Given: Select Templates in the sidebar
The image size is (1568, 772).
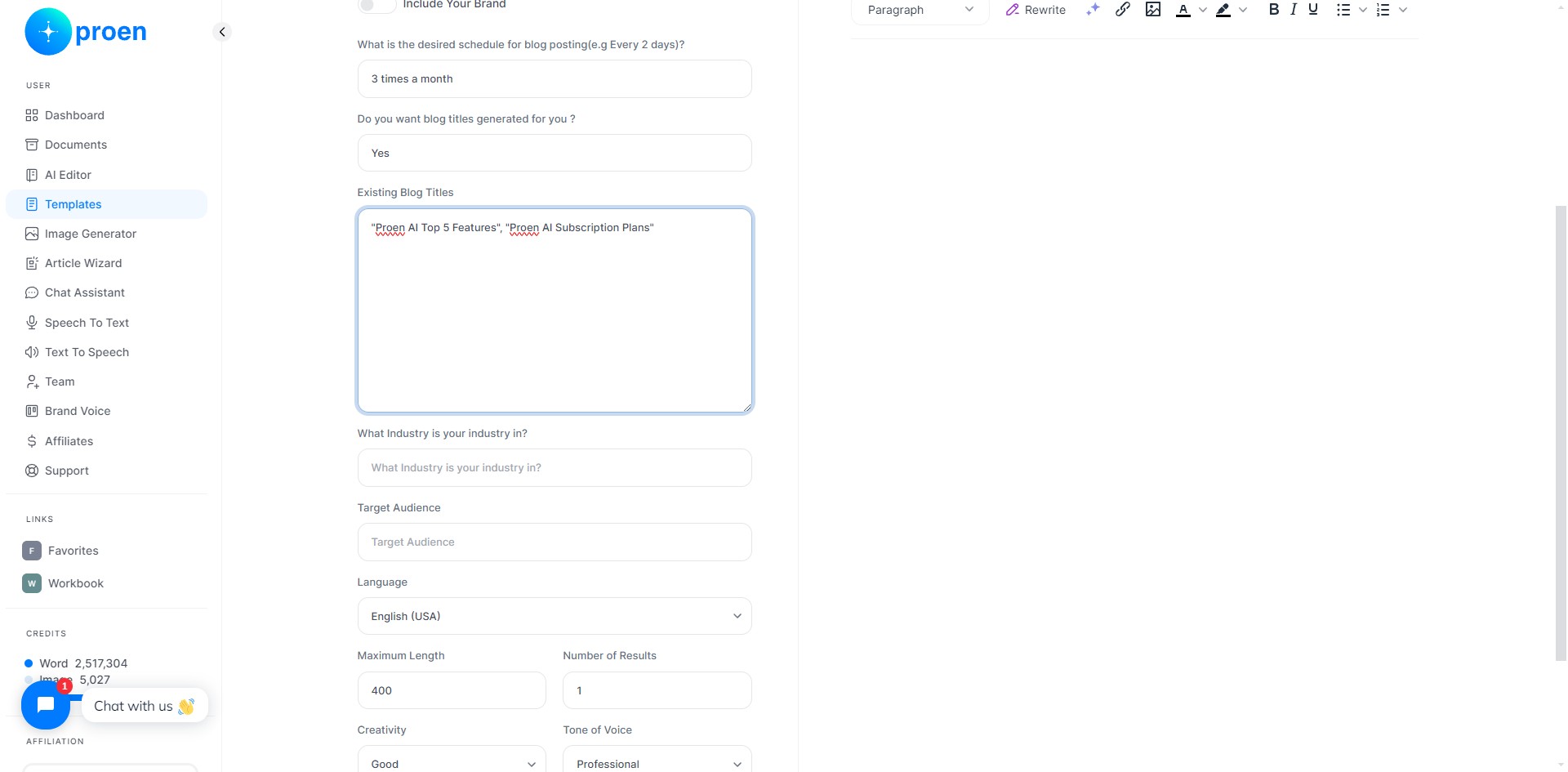Looking at the screenshot, I should pos(107,204).
